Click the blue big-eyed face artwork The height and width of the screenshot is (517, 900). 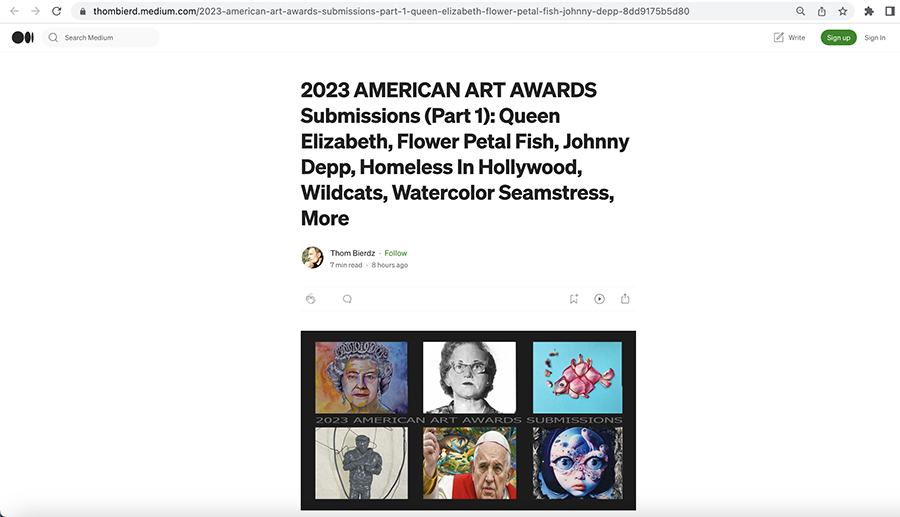coord(577,462)
